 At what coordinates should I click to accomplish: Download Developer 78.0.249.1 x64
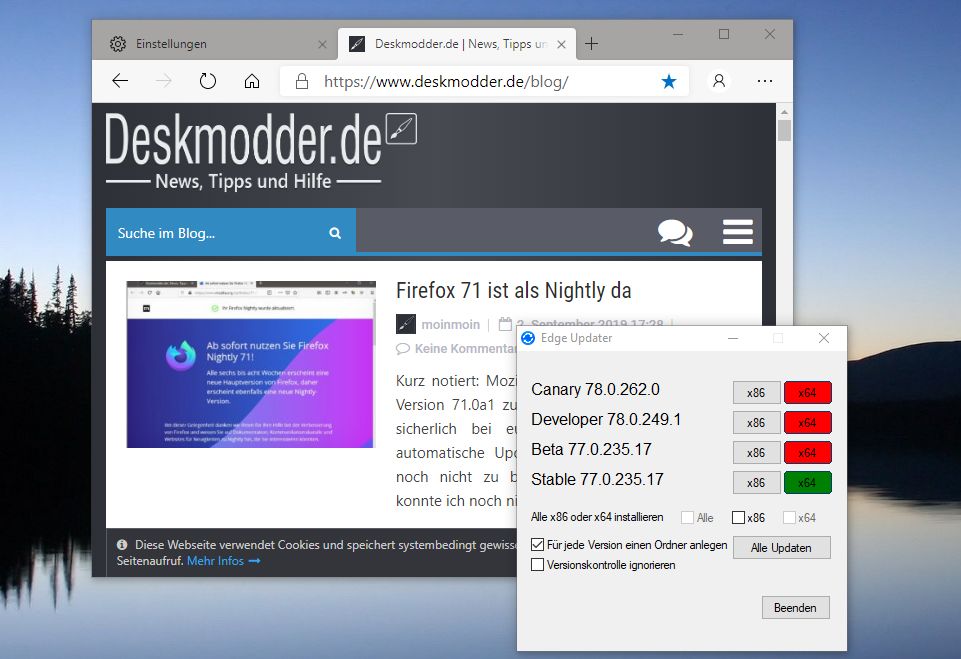tap(807, 423)
